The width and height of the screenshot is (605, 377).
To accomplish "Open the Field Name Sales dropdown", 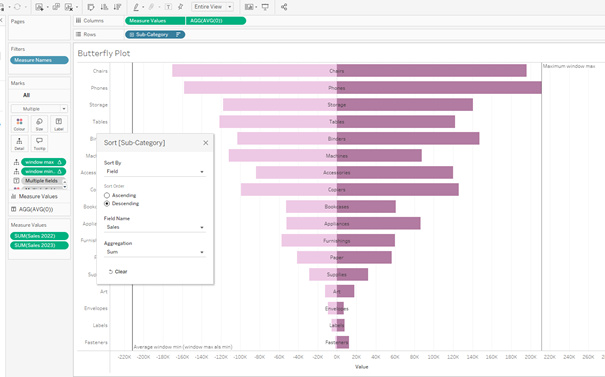I will [x=155, y=227].
